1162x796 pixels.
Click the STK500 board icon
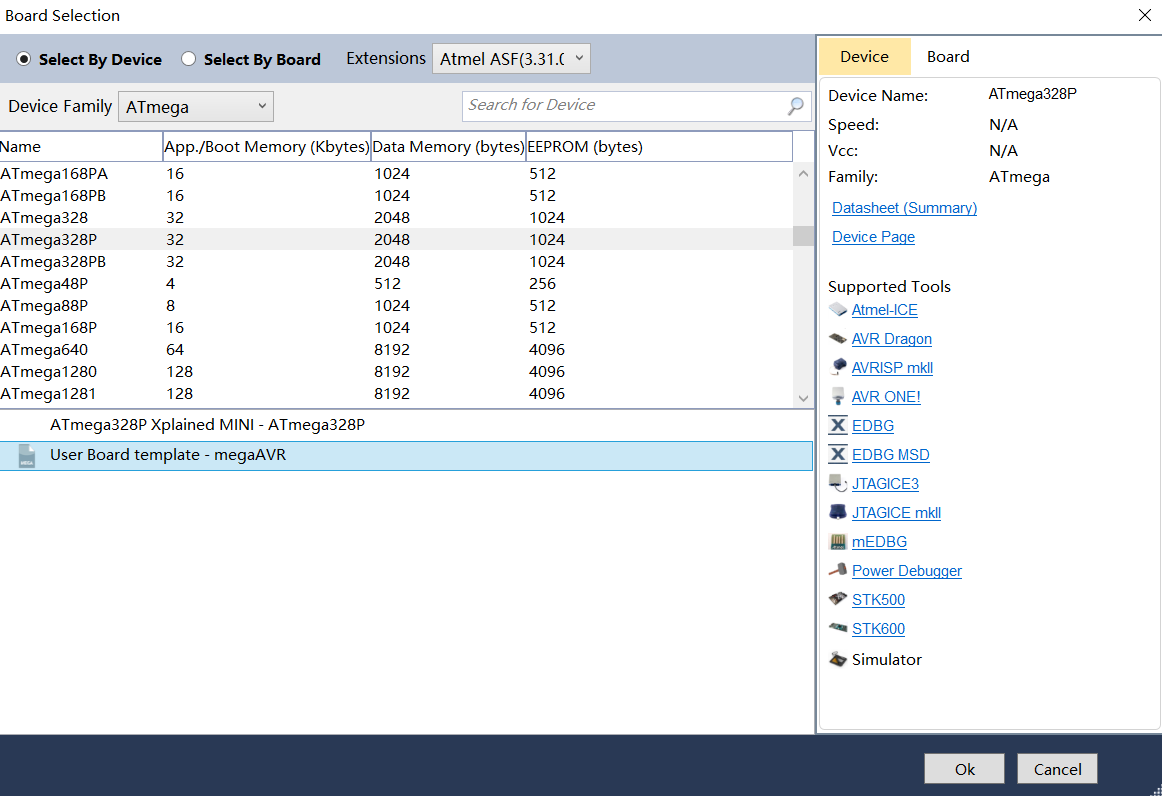(x=837, y=599)
